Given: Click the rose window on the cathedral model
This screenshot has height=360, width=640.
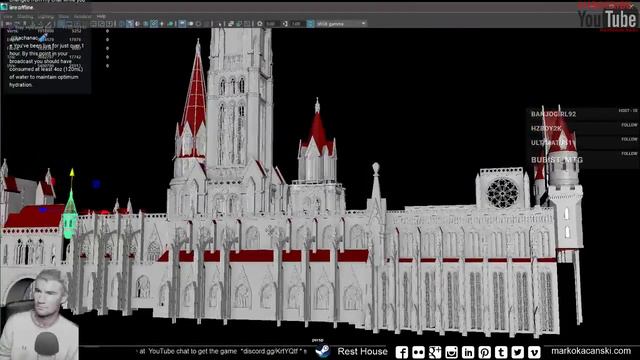Looking at the screenshot, I should pyautogui.click(x=502, y=193).
